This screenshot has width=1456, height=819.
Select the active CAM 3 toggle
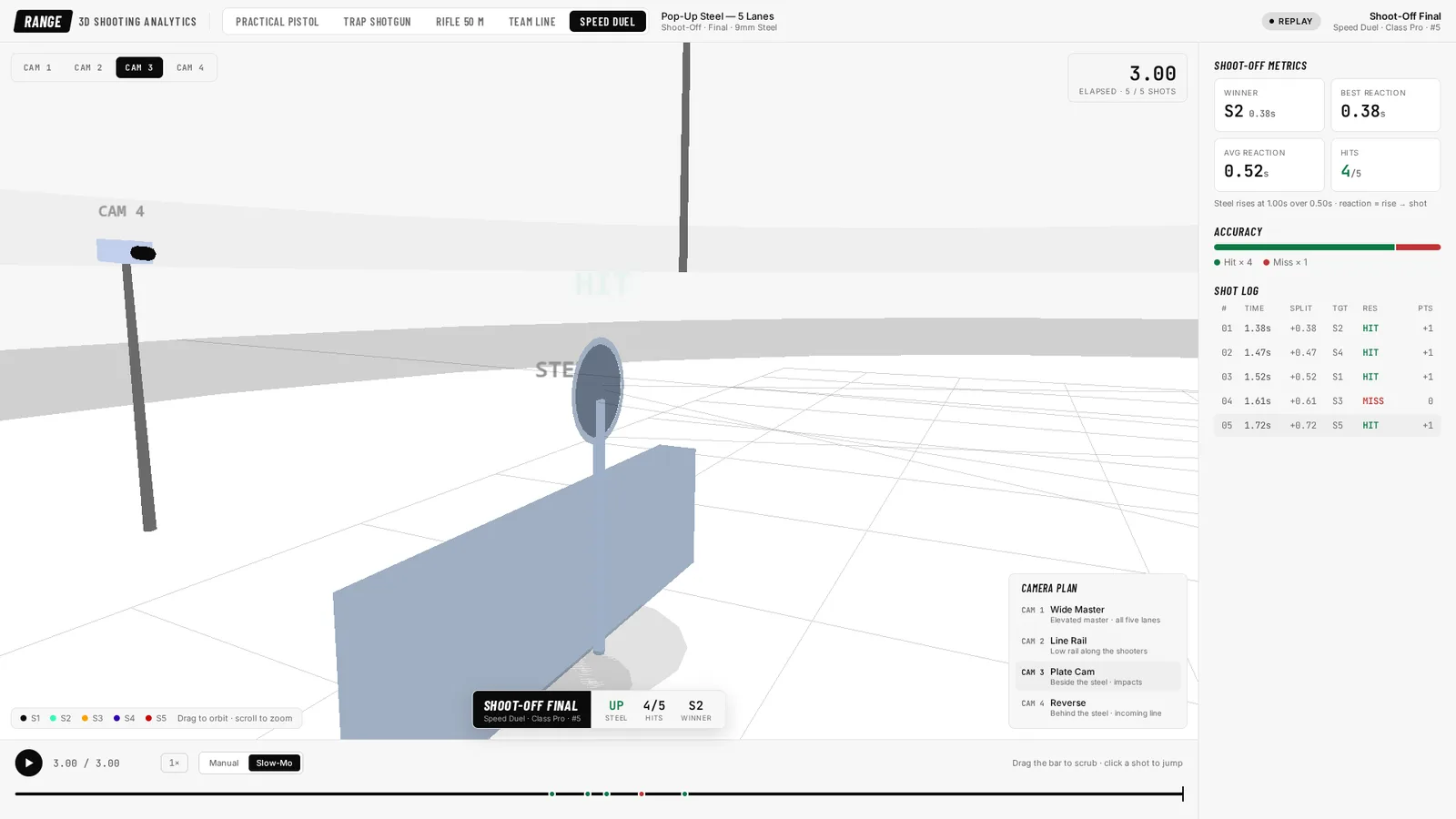[139, 67]
